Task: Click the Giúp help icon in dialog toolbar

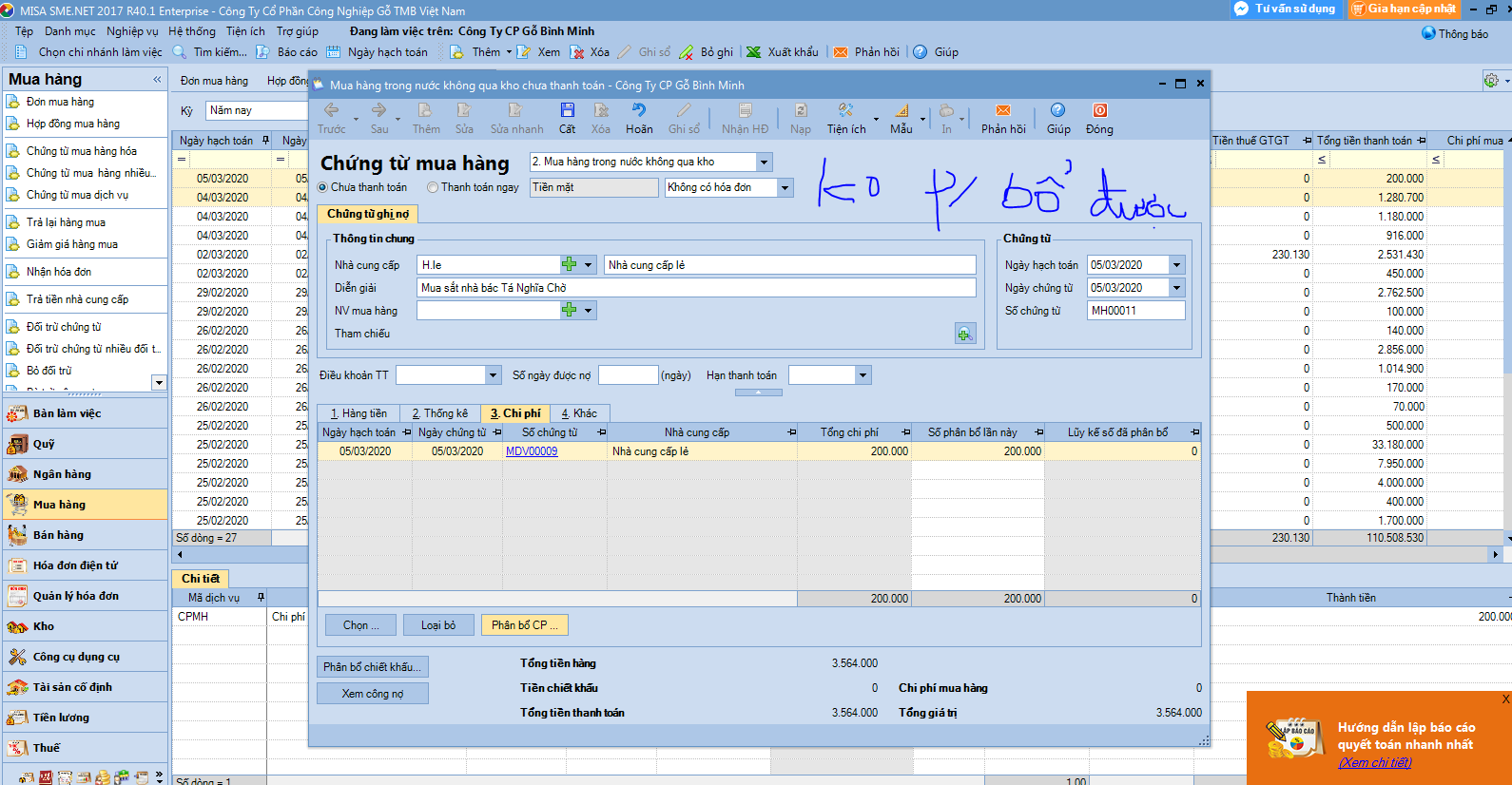Action: tap(1057, 111)
